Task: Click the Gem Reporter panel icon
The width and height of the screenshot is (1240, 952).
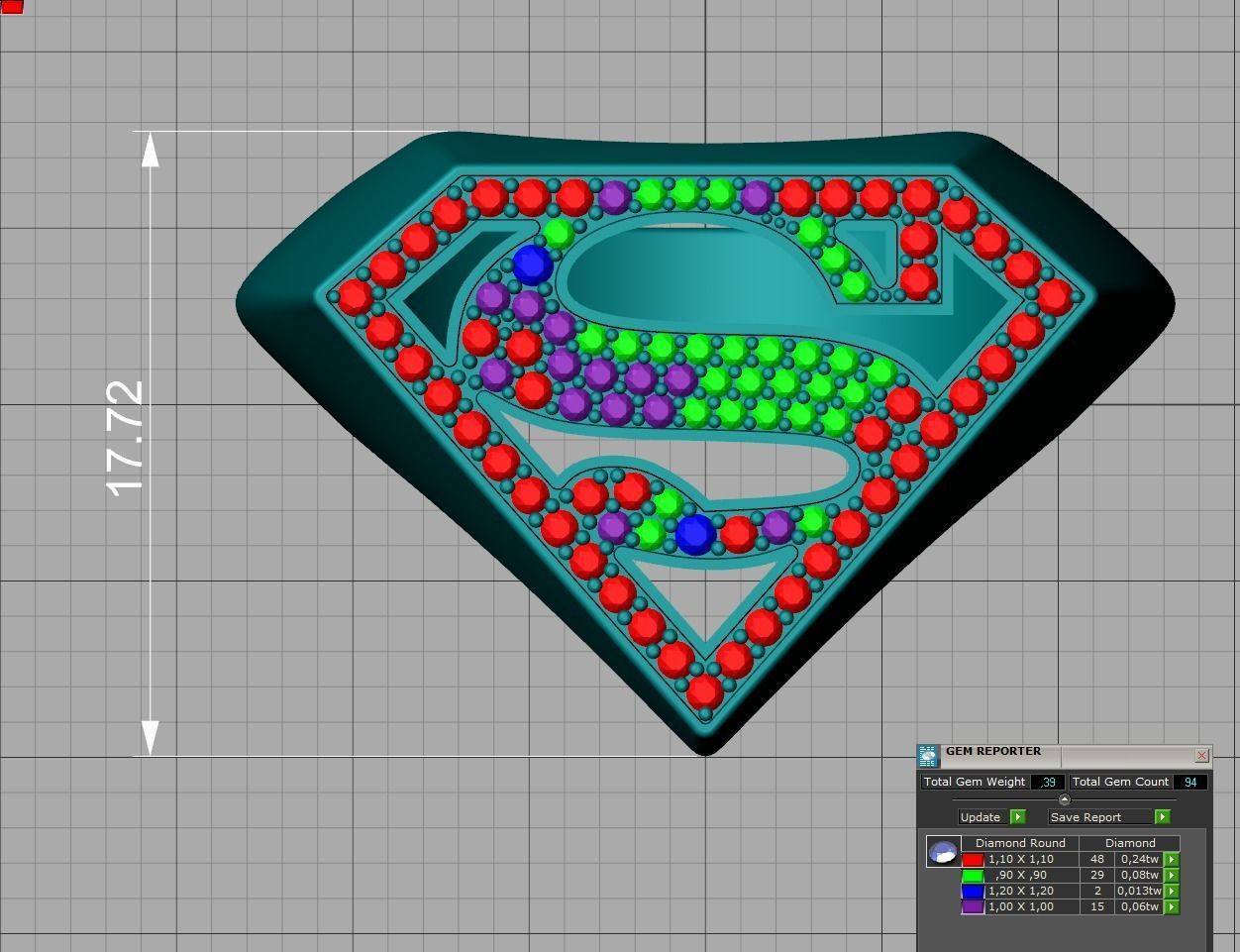Action: coord(928,756)
